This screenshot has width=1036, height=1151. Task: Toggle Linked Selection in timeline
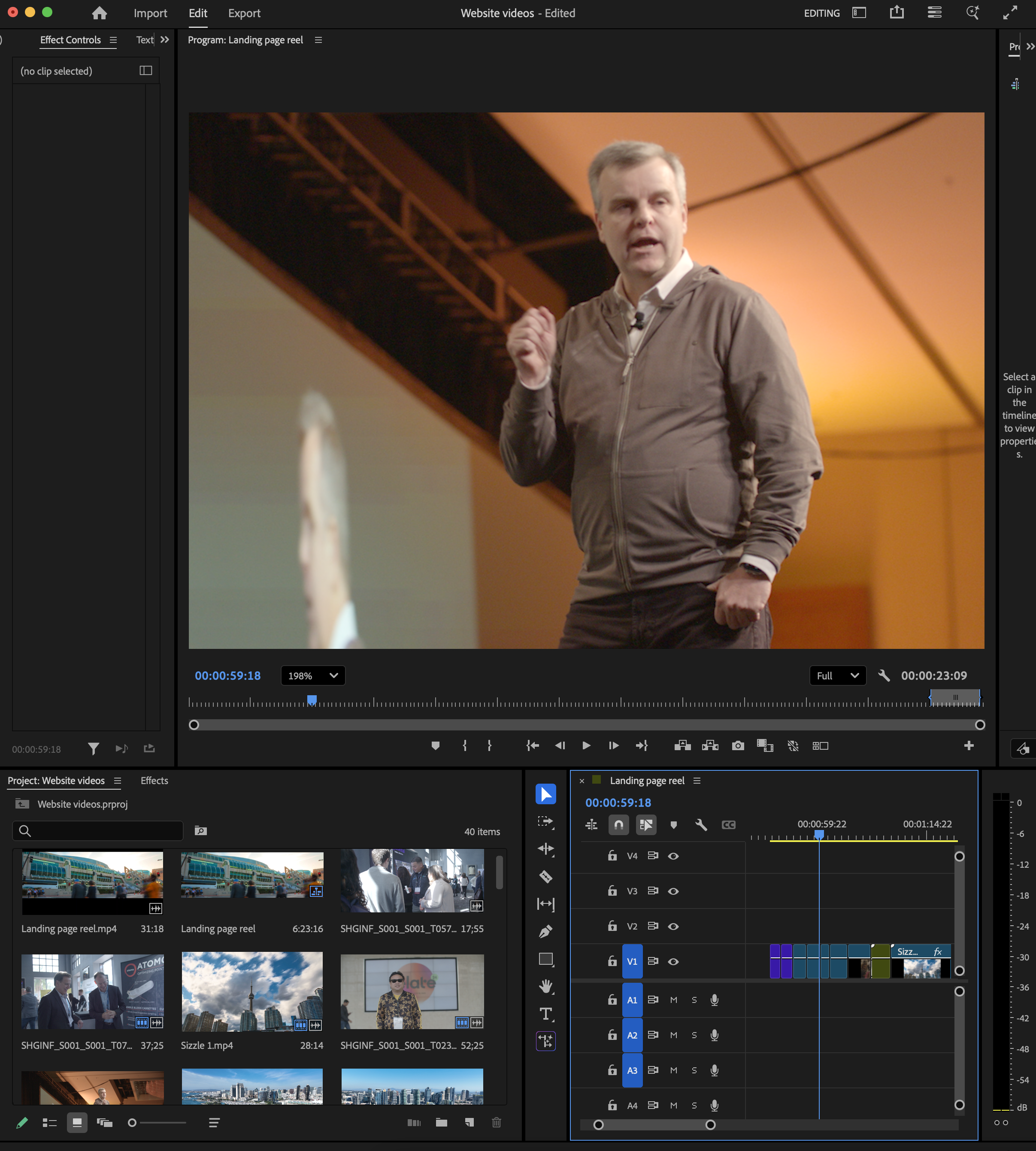click(646, 825)
